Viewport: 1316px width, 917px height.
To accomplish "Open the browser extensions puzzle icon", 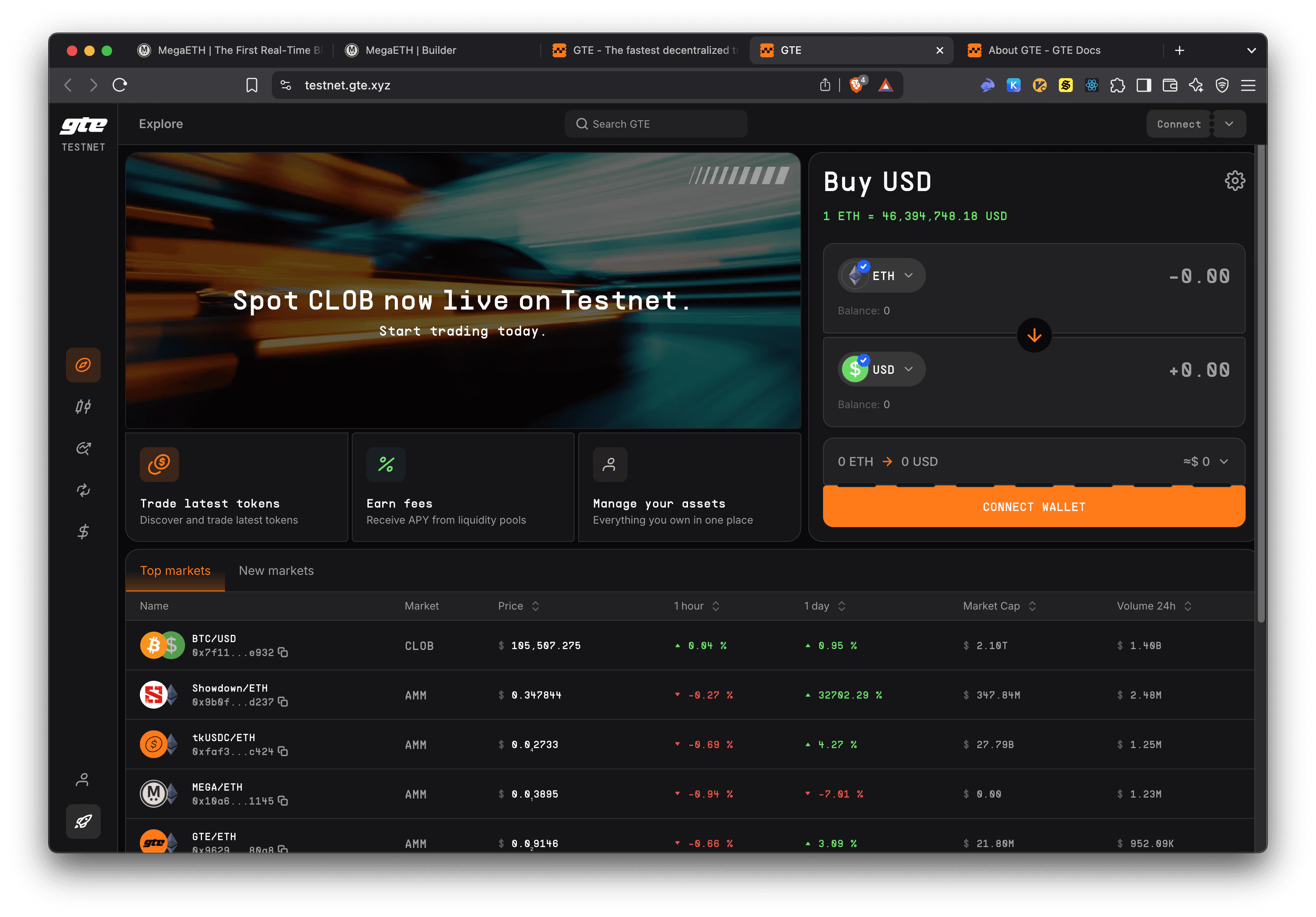I will [1117, 86].
